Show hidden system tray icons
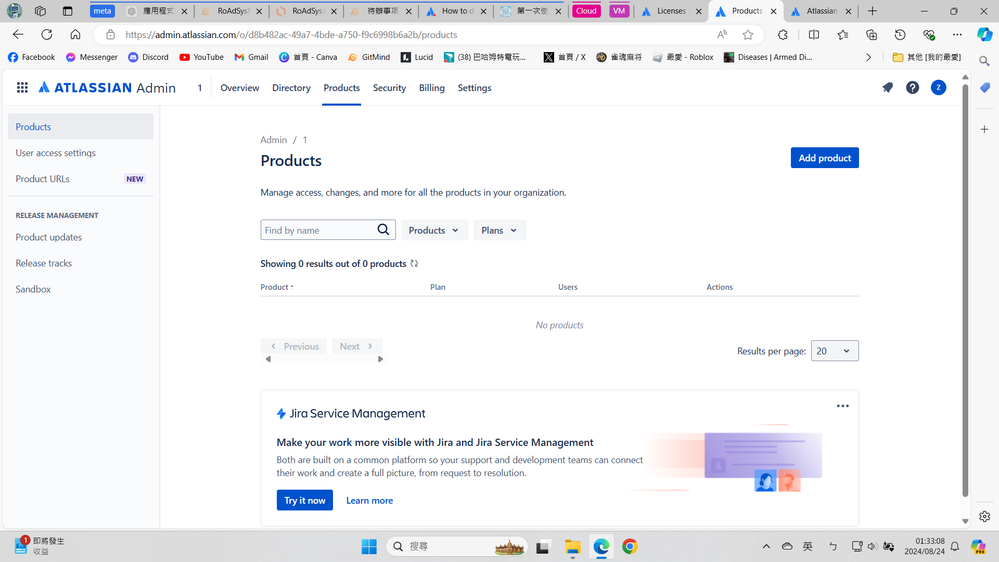The image size is (999, 562). point(766,547)
